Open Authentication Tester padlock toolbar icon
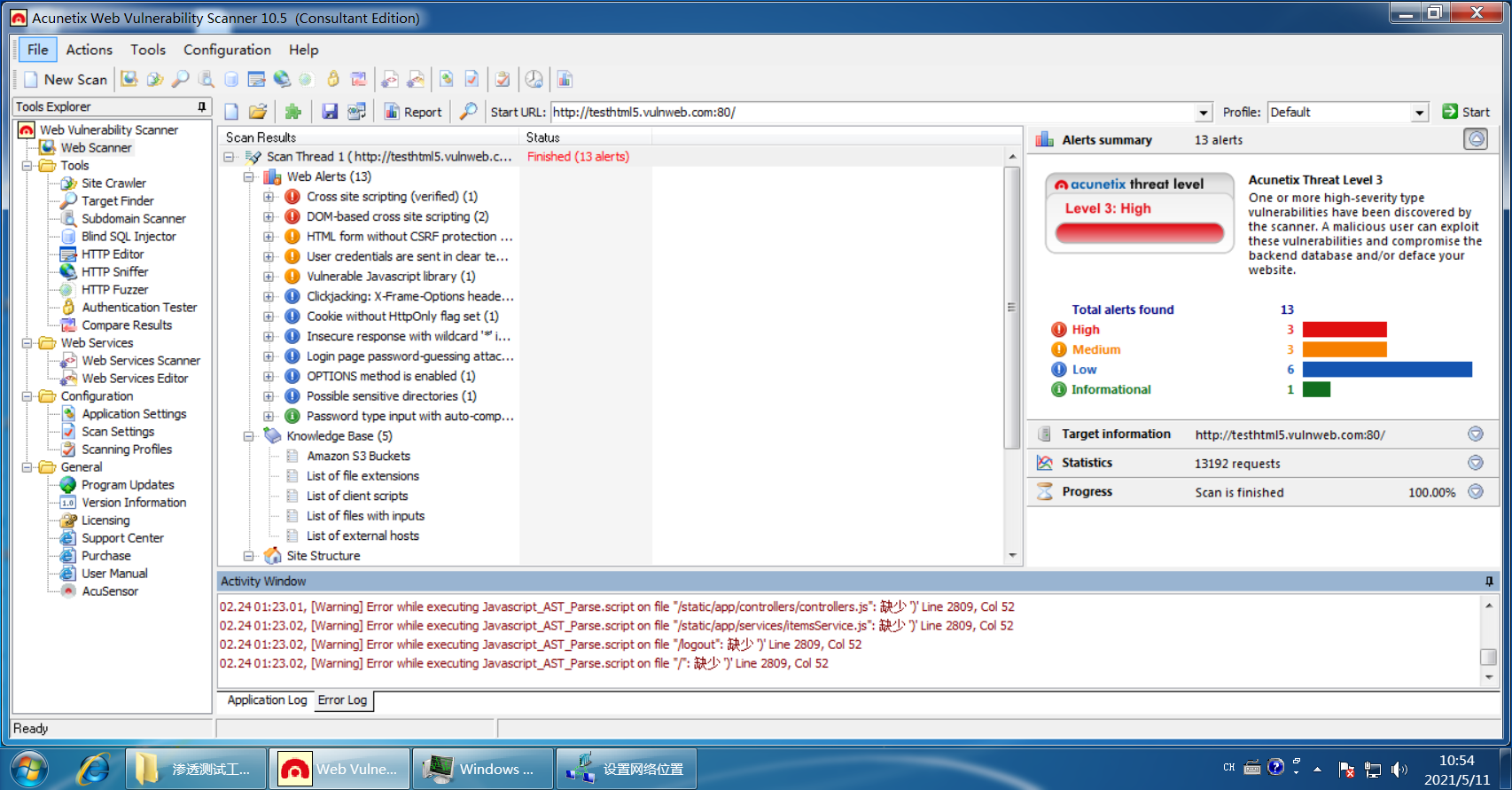This screenshot has height=790, width=1512. tap(333, 80)
